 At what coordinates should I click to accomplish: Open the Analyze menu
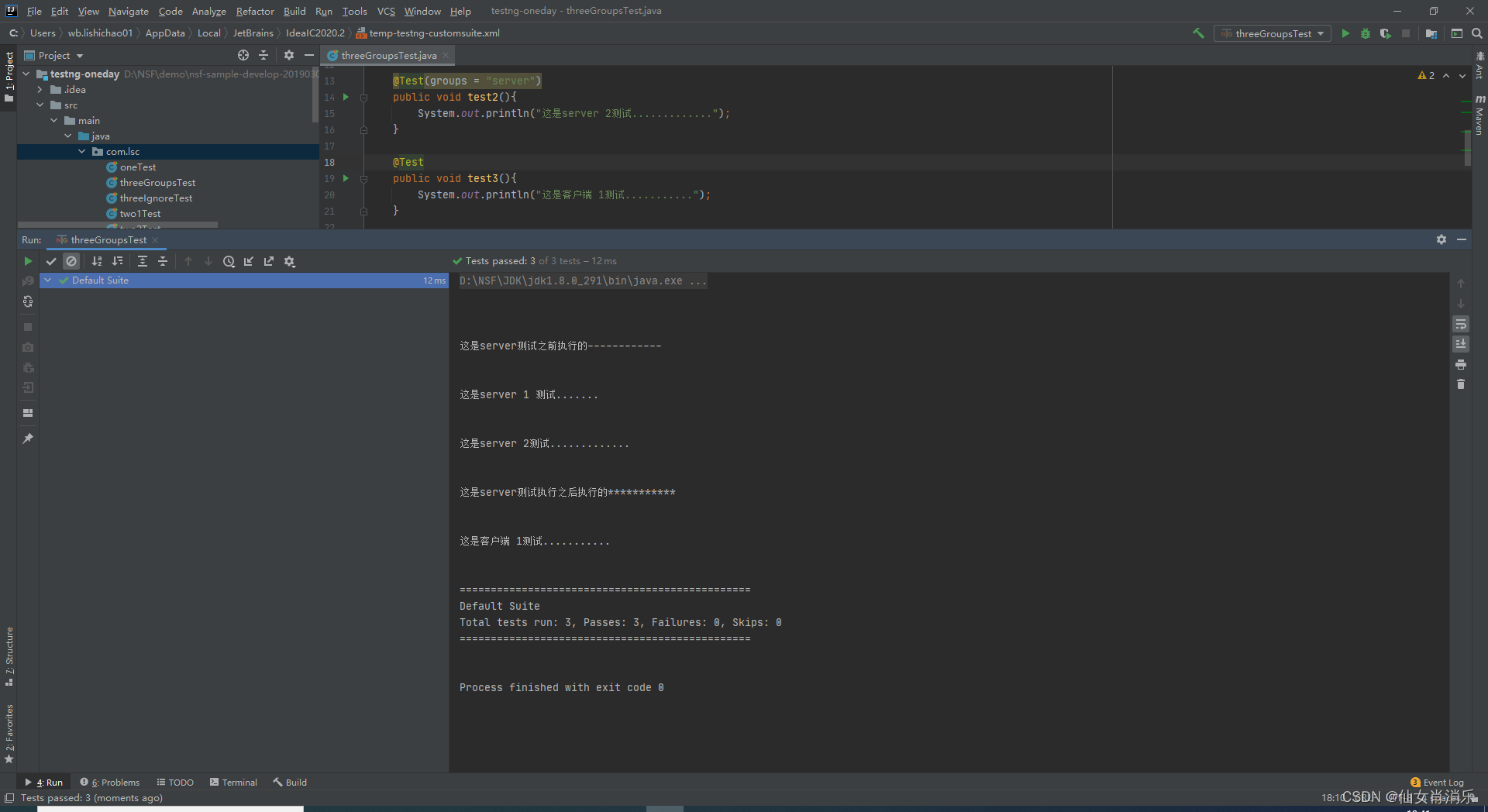[208, 11]
